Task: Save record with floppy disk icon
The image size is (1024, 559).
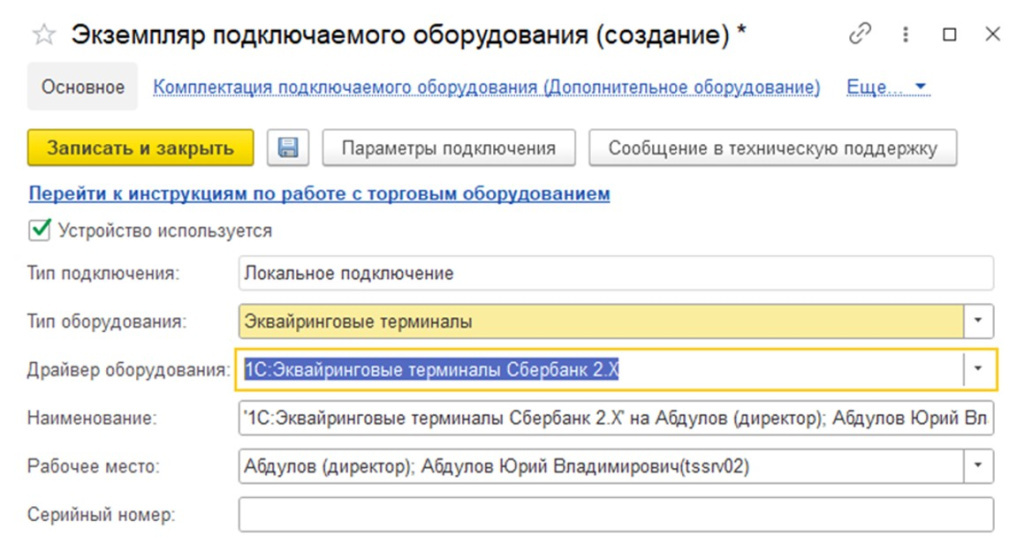Action: tap(288, 148)
